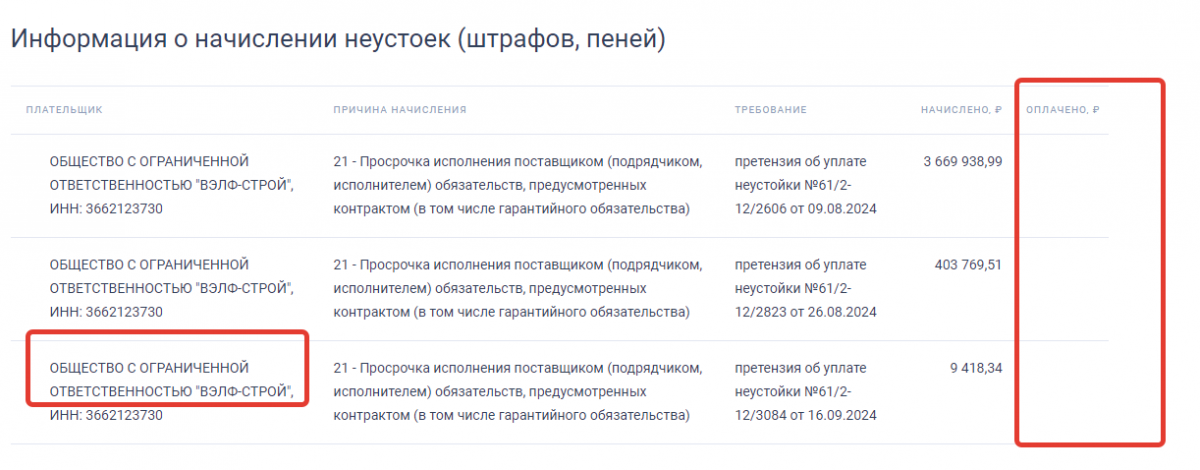Click the accrued amount 3 669 938,99
Viewport: 1200px width, 470px height.
[x=962, y=161]
